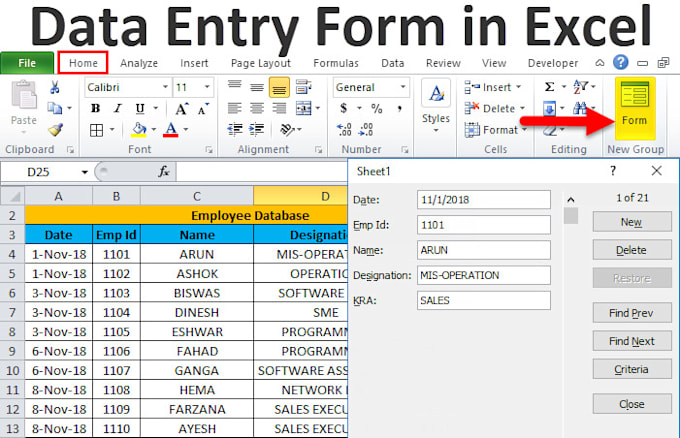Click the AutoSum sigma icon

[x=549, y=87]
